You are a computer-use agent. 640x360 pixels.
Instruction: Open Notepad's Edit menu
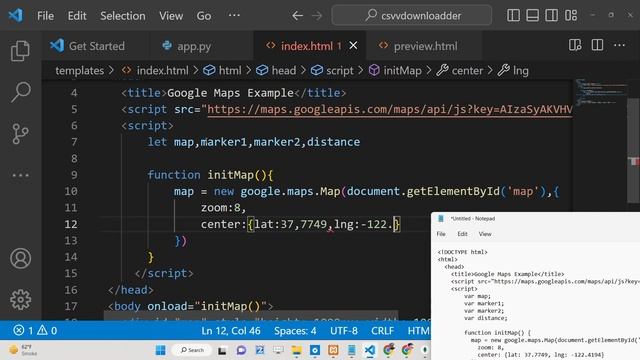(x=462, y=234)
